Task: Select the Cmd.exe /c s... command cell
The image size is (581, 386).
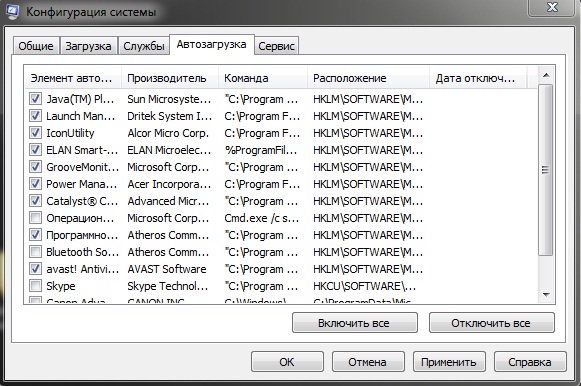Action: point(262,218)
